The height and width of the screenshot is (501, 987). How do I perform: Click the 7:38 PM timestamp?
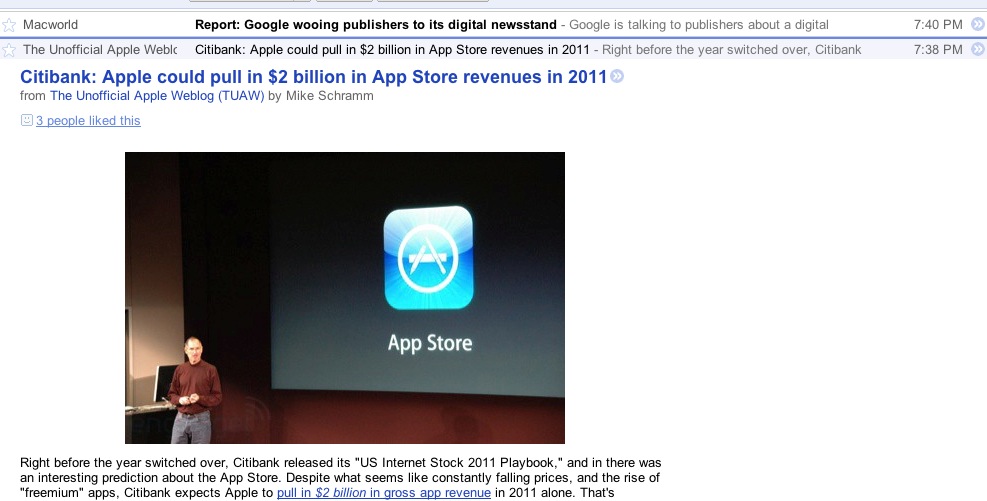tap(938, 49)
